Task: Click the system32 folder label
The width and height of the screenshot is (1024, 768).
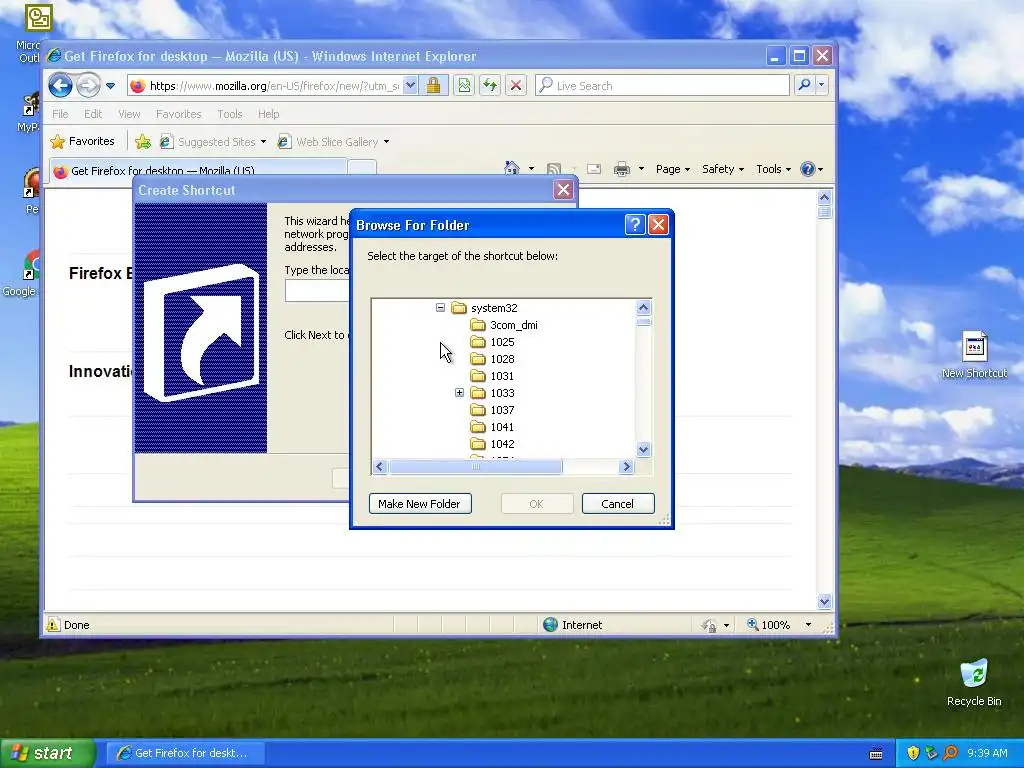Action: pos(494,308)
